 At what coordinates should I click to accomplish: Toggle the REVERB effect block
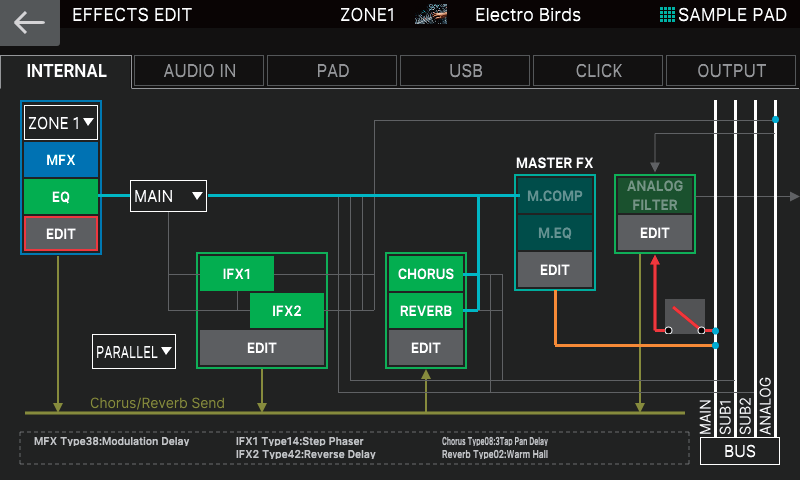425,311
